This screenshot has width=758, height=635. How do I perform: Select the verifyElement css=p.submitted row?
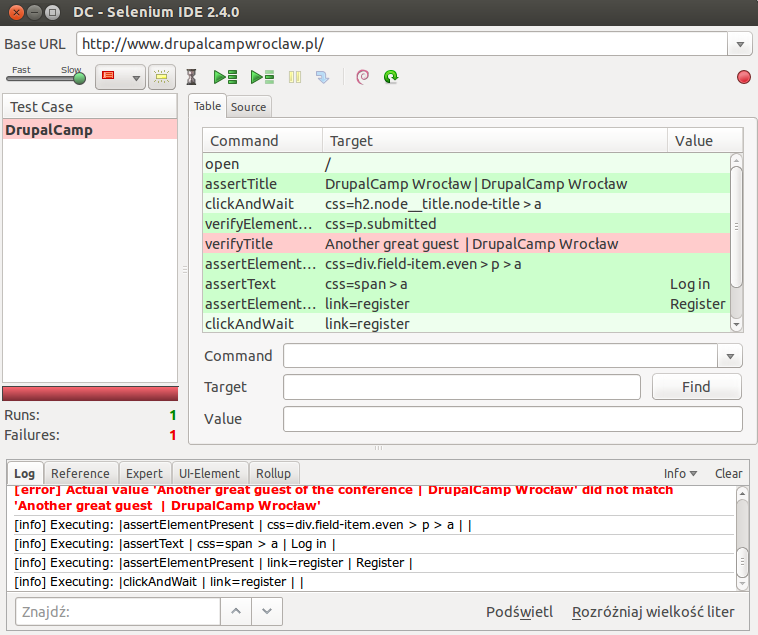[466, 224]
